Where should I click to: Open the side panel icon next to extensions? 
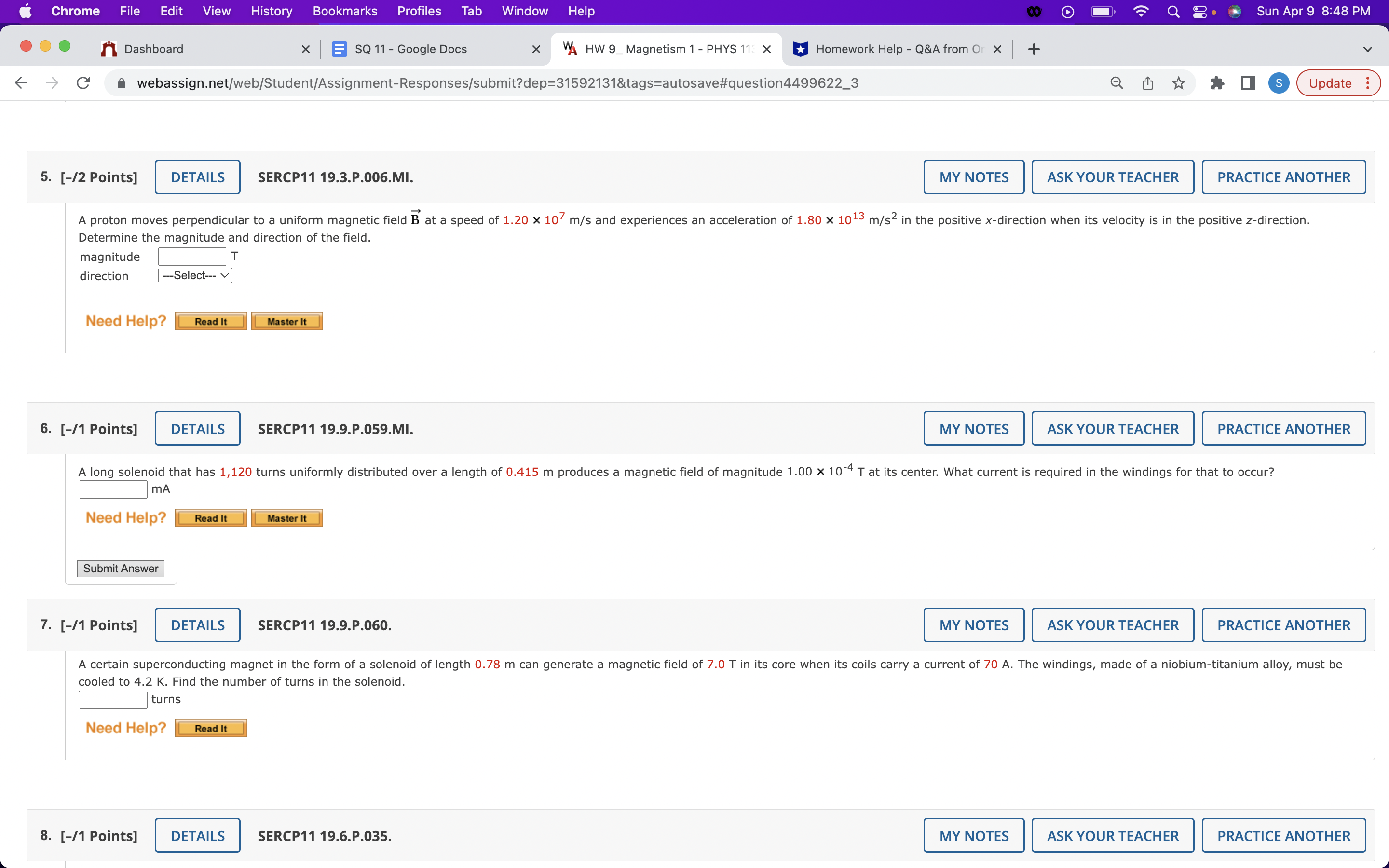pyautogui.click(x=1248, y=83)
